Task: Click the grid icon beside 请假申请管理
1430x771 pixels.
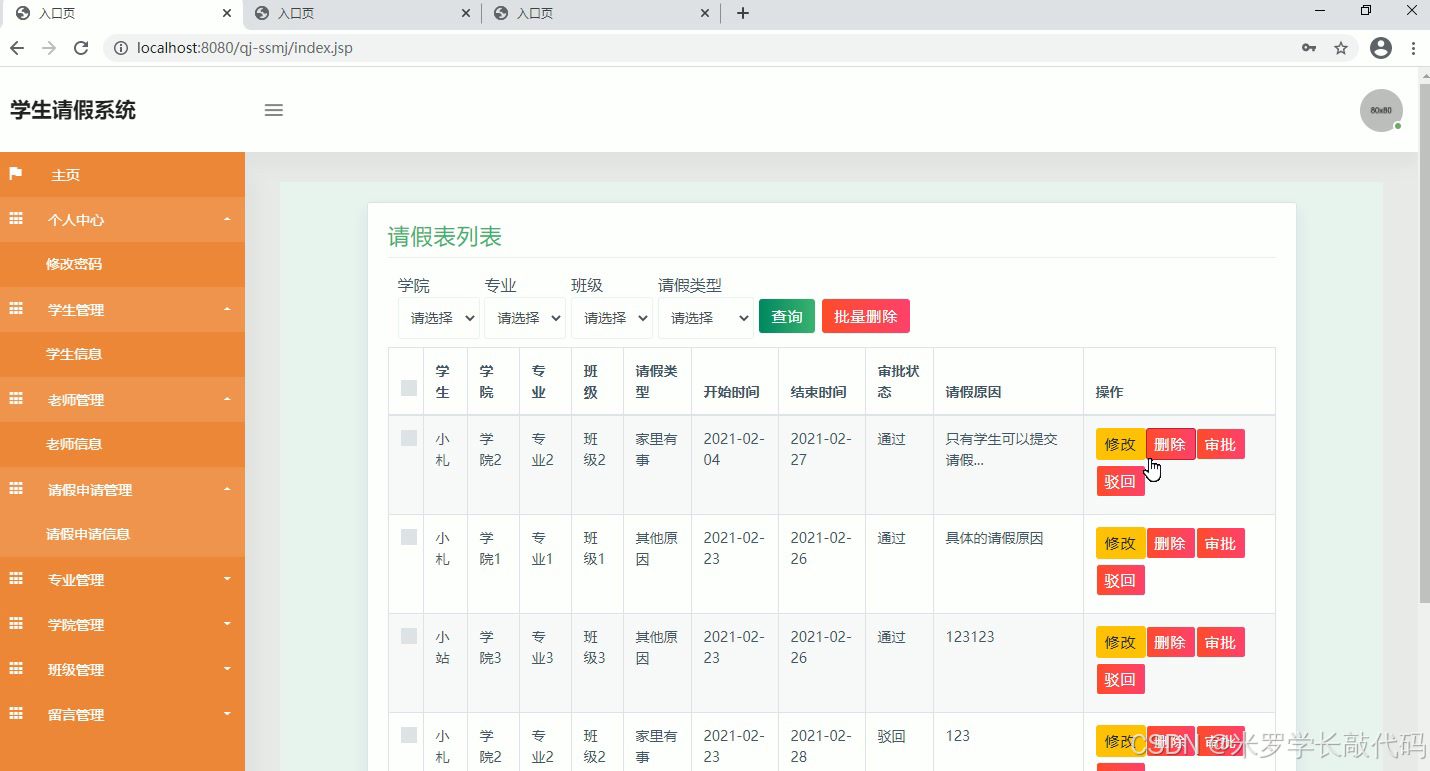Action: click(14, 489)
